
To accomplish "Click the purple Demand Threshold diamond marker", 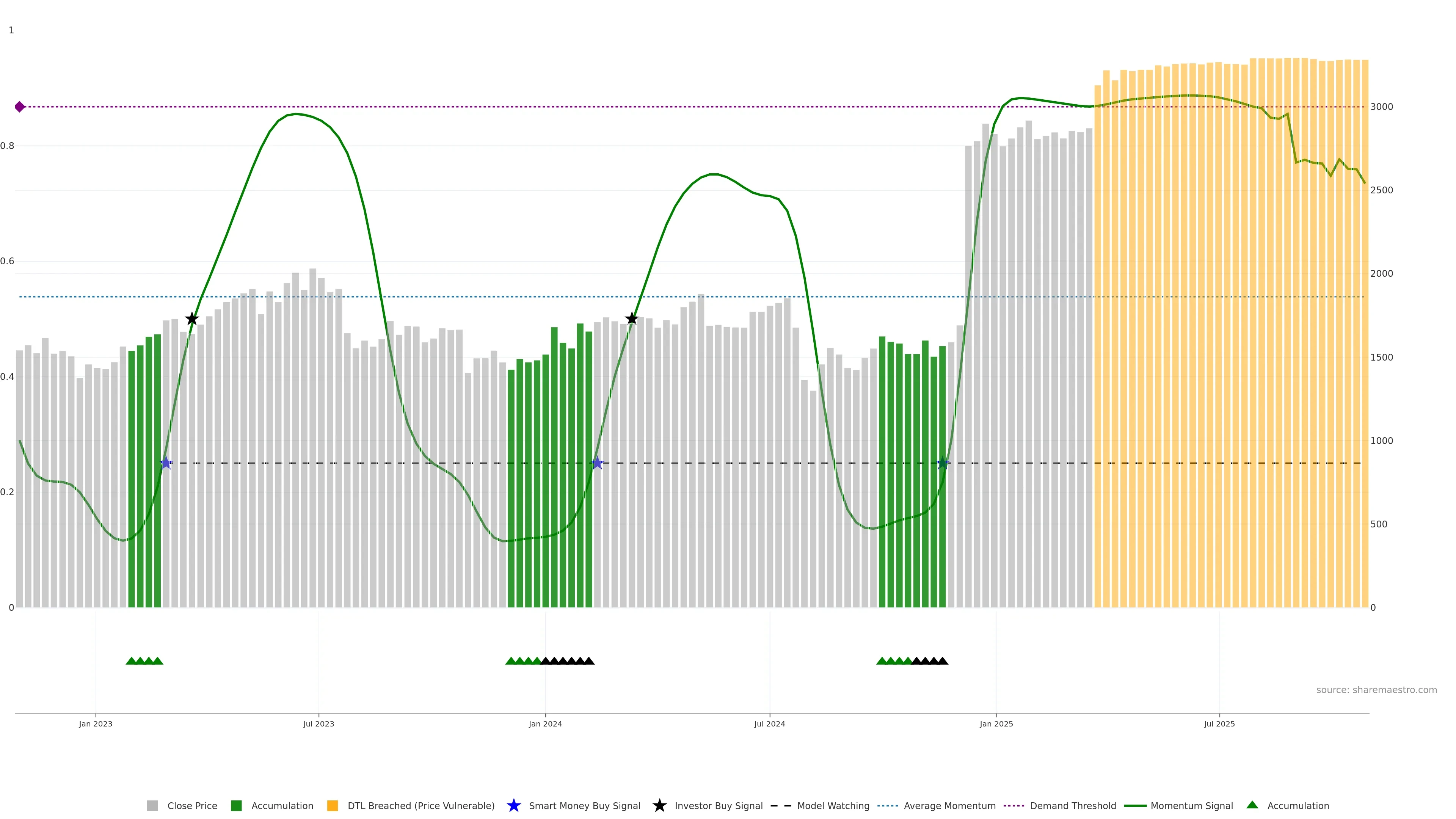I will pos(20,107).
